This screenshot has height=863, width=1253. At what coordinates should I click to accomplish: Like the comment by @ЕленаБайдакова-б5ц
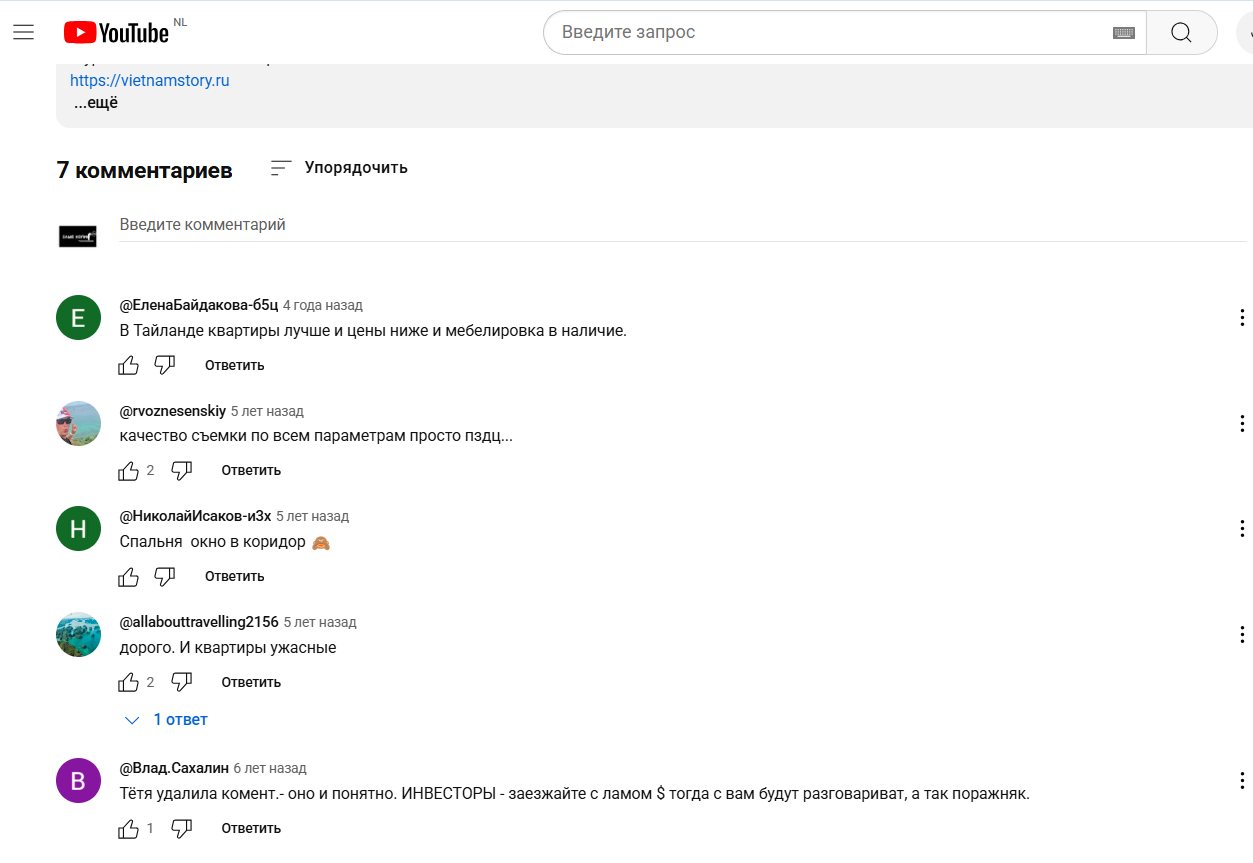(x=129, y=365)
